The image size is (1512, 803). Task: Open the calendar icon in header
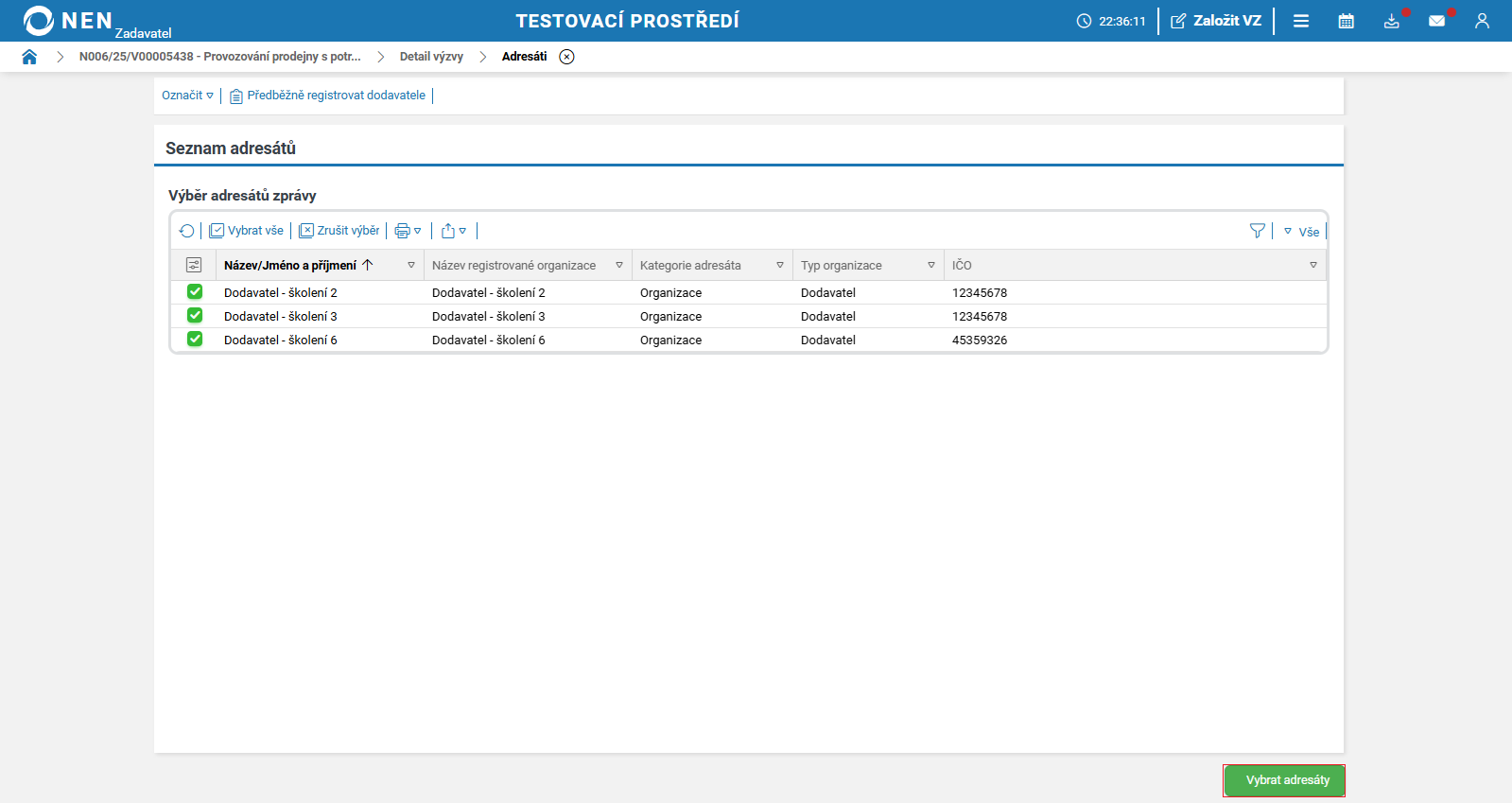[x=1346, y=21]
